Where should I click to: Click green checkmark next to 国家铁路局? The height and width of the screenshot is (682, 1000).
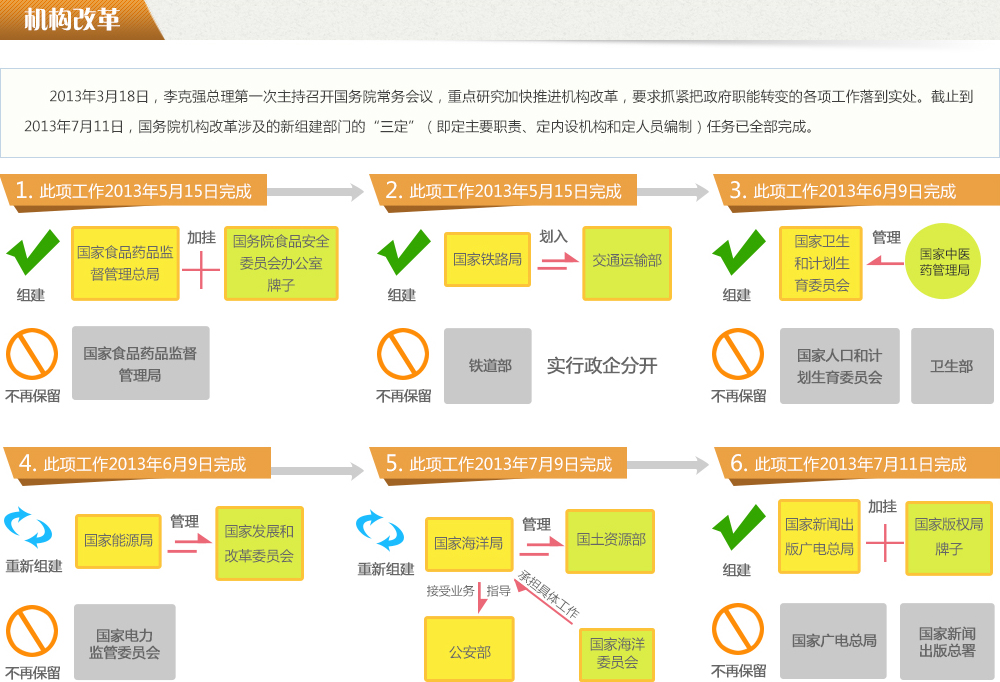[x=404, y=252]
